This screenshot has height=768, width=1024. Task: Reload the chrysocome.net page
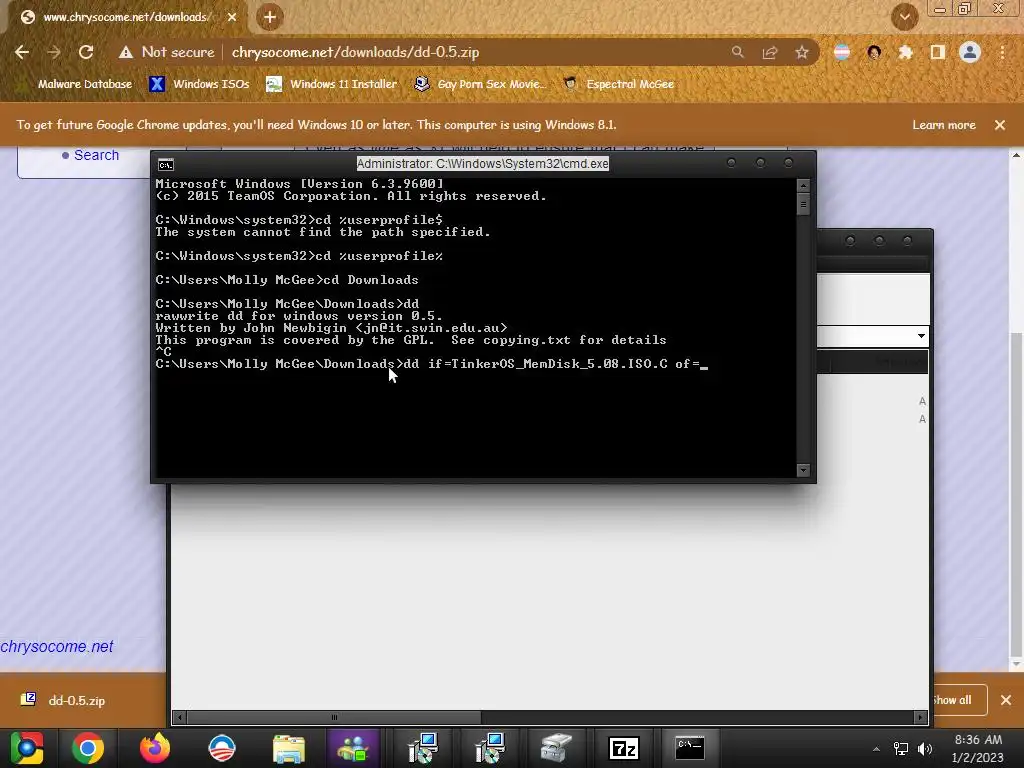coord(86,52)
